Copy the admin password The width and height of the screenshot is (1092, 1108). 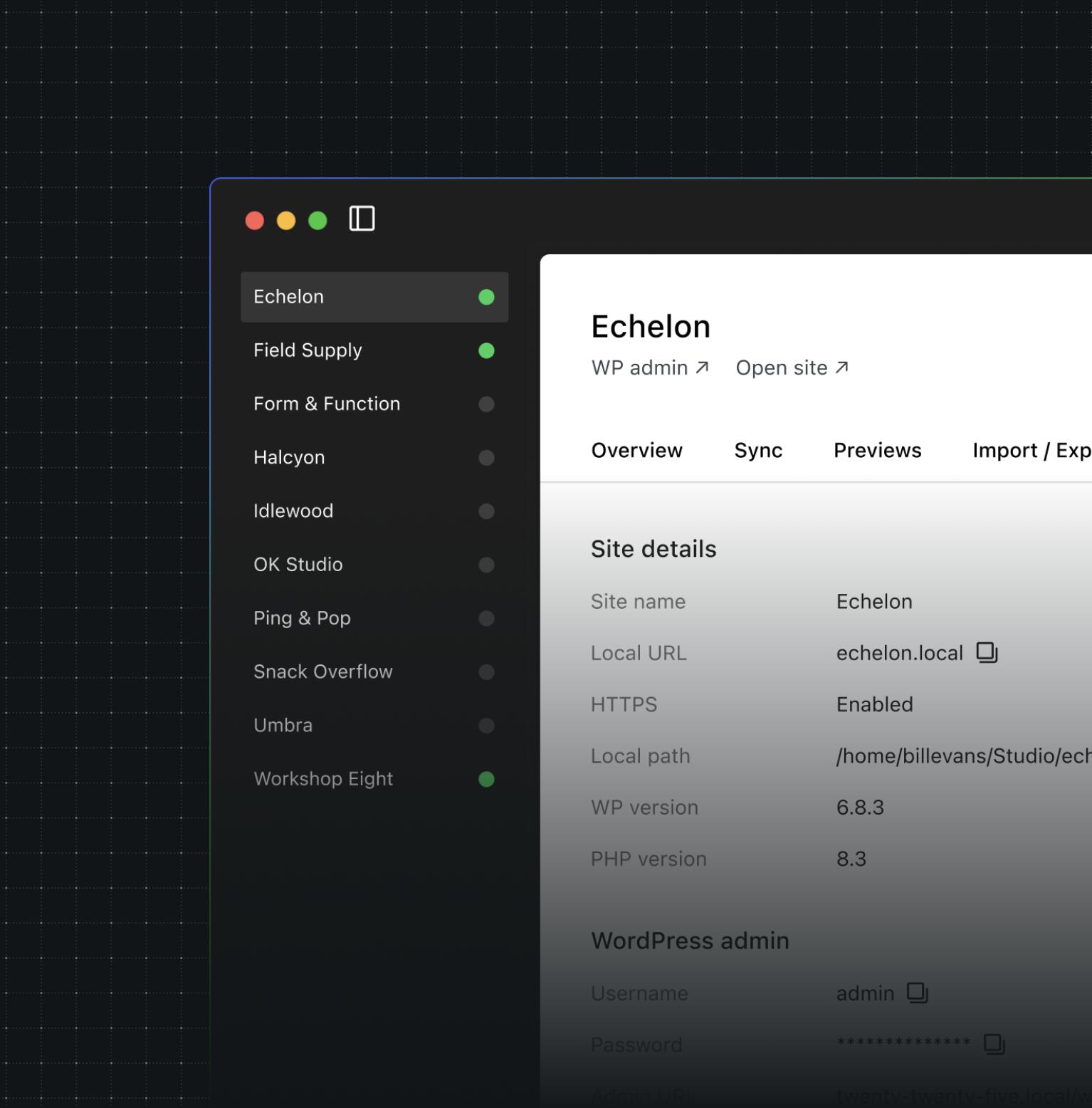(994, 1044)
